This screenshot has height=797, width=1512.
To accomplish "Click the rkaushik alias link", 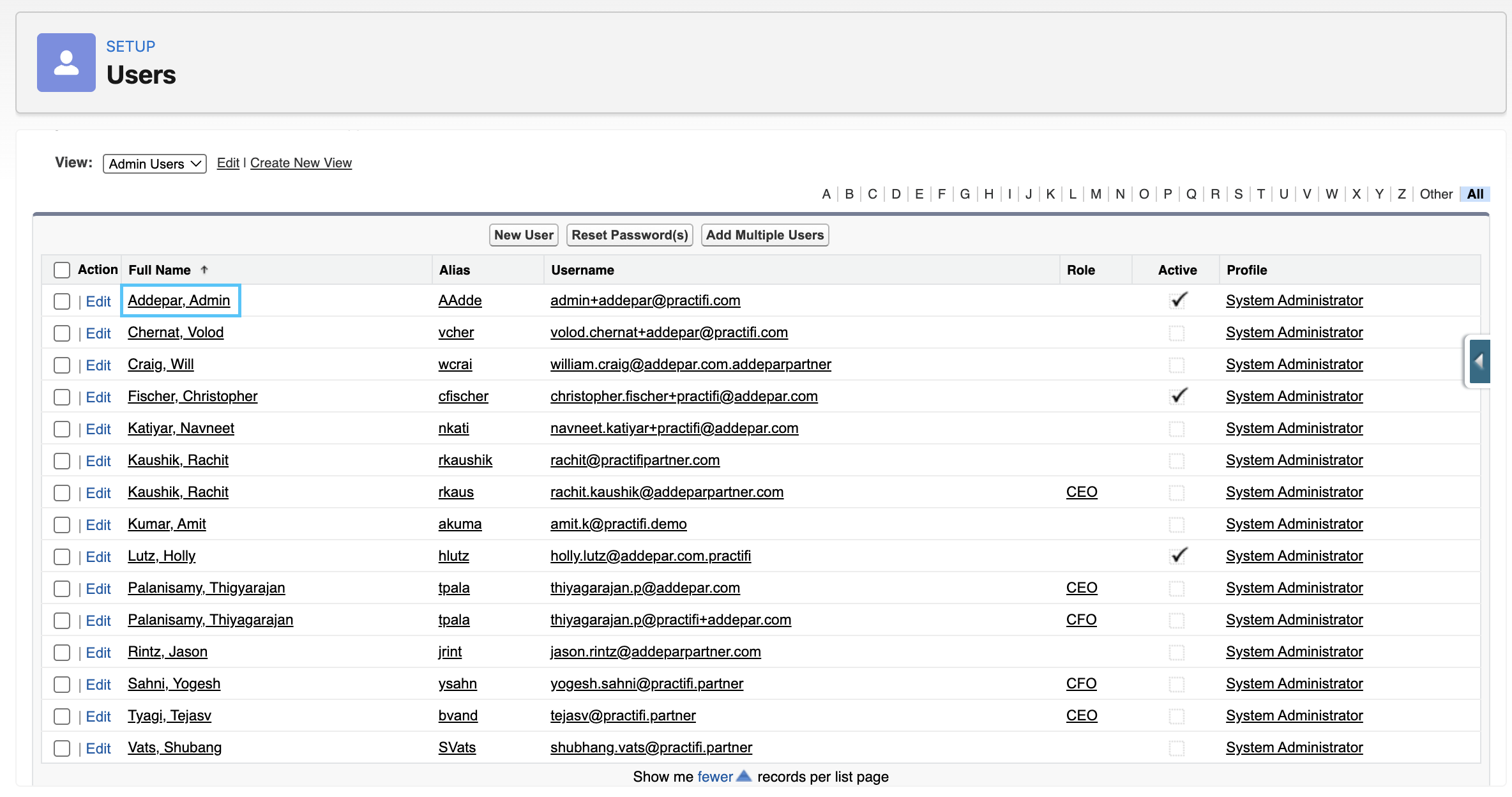I will [465, 460].
